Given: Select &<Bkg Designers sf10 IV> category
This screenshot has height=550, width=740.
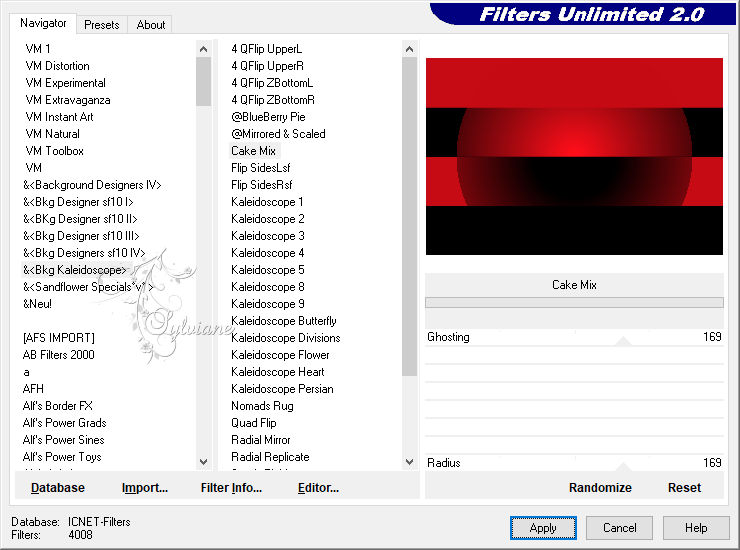Looking at the screenshot, I should [x=84, y=253].
